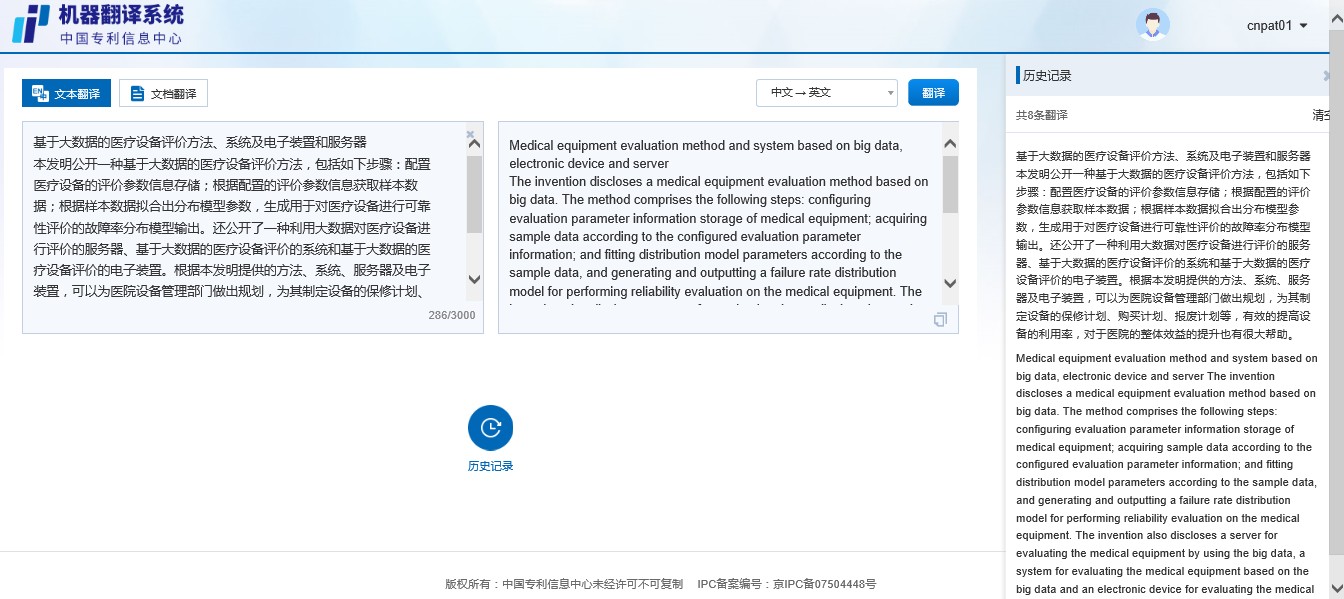
Task: Expand the cnpat01 account menu
Action: pos(1277,25)
